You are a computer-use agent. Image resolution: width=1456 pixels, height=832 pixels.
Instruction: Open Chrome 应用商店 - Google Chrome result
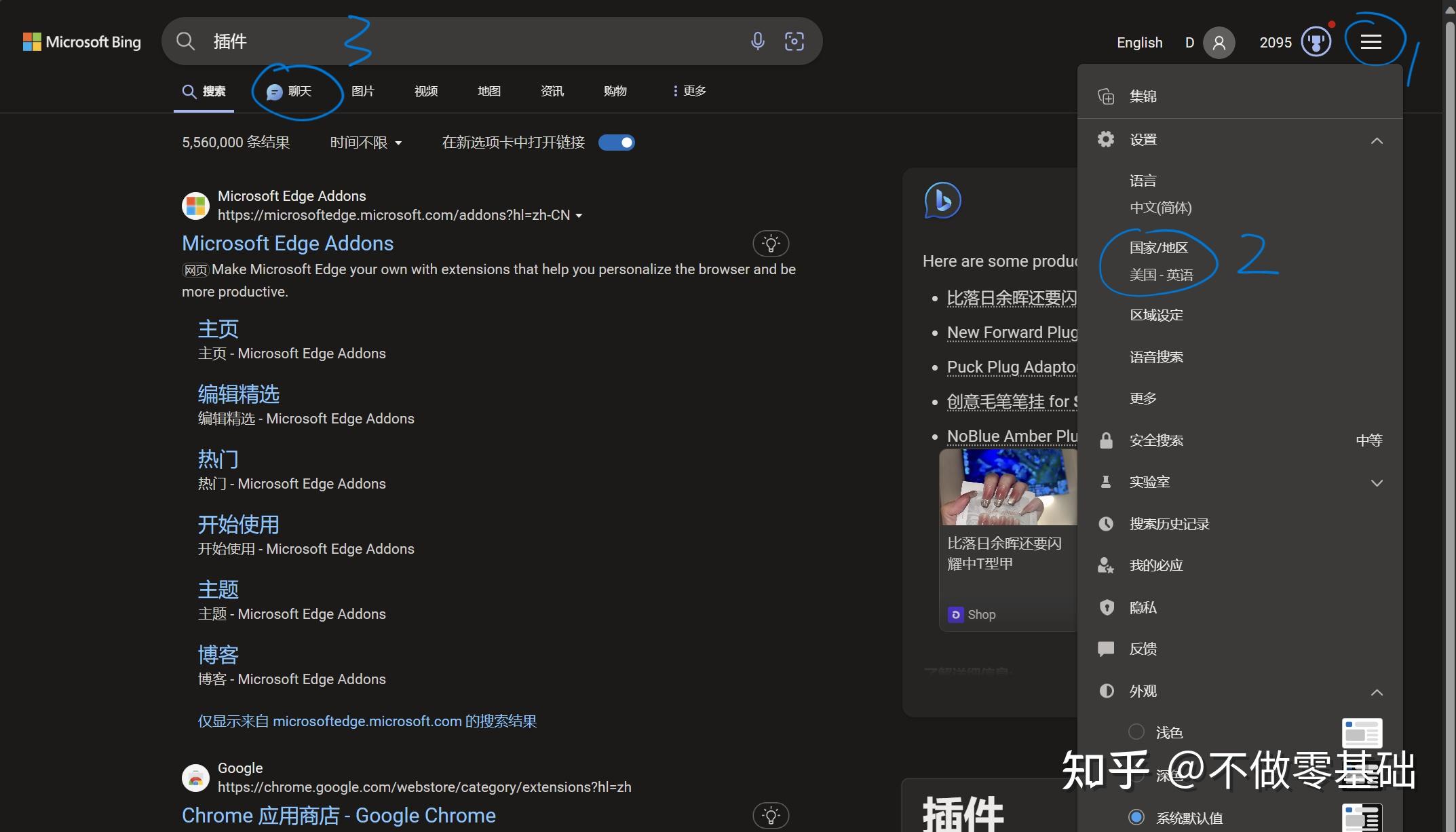pyautogui.click(x=339, y=815)
